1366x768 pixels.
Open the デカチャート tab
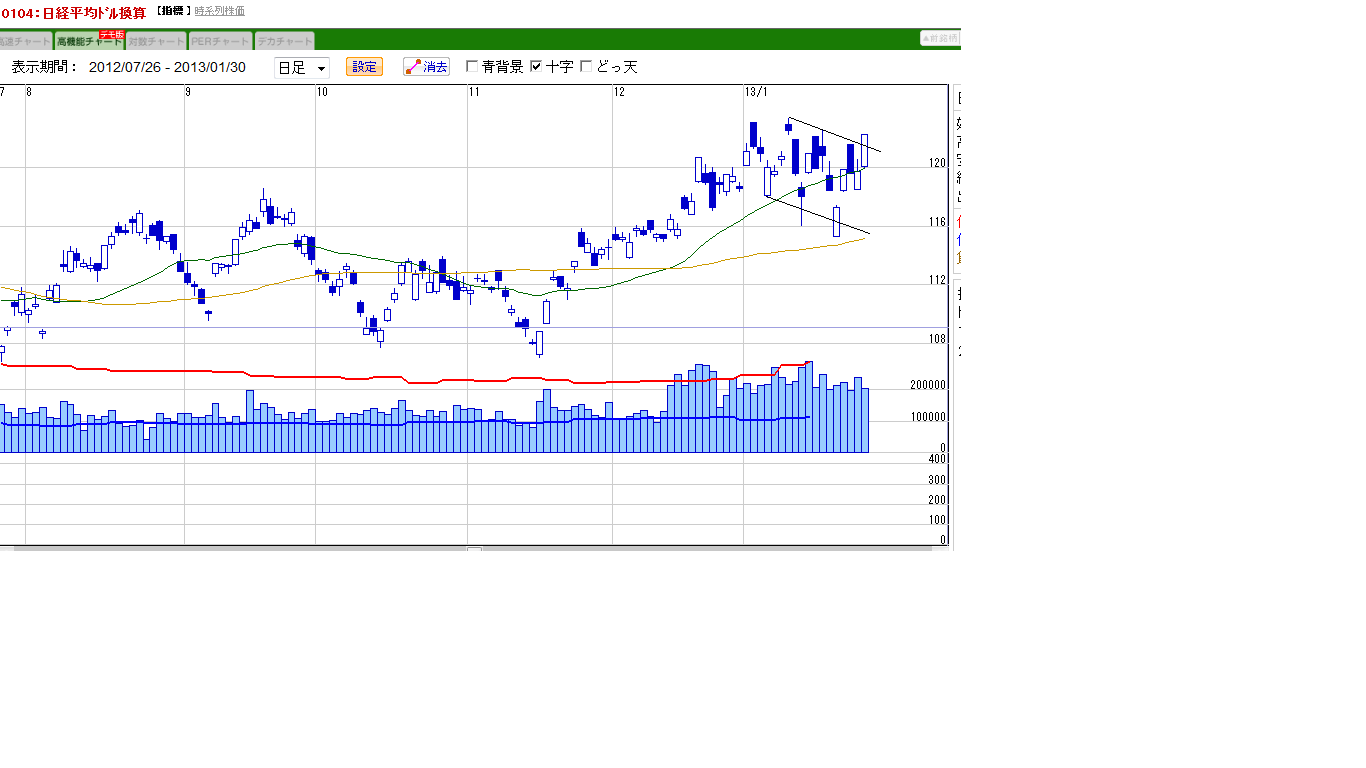coord(284,42)
